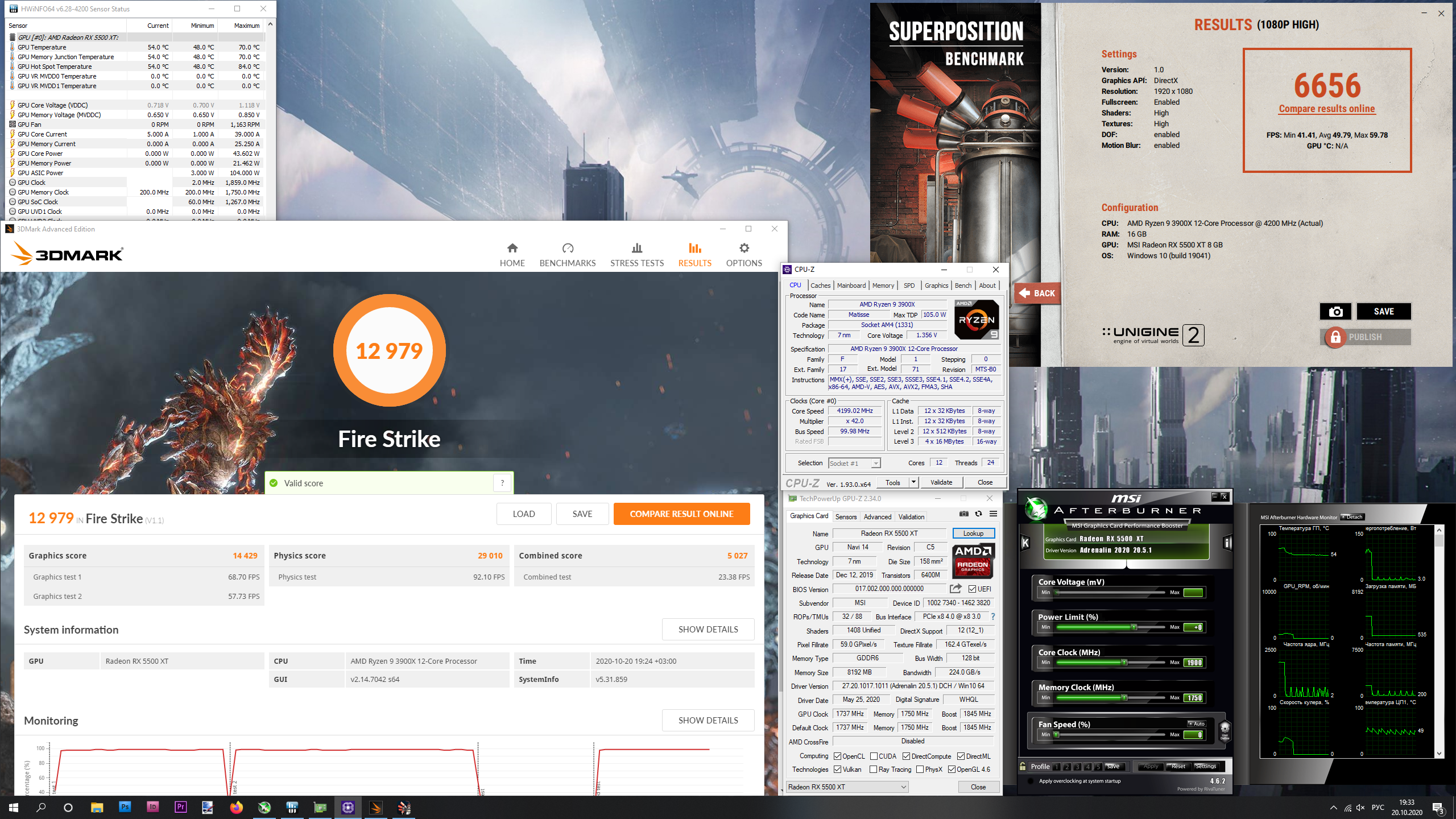This screenshot has width=1456, height=819.
Task: Click Show Details for System information
Action: pos(708,629)
